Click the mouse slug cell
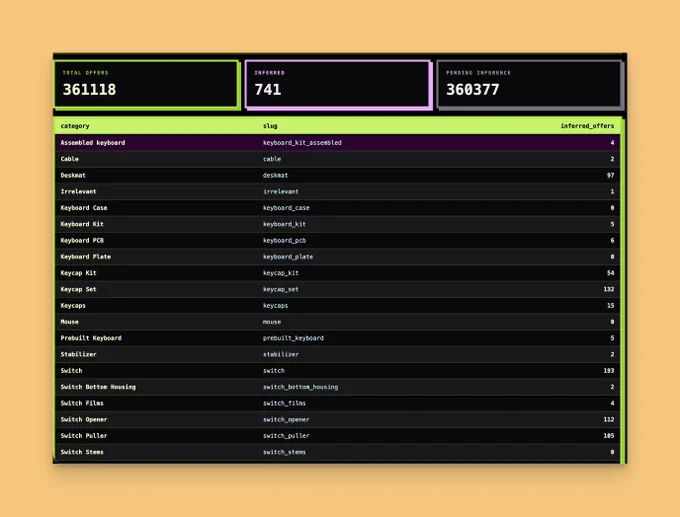The height and width of the screenshot is (517, 680). [272, 322]
